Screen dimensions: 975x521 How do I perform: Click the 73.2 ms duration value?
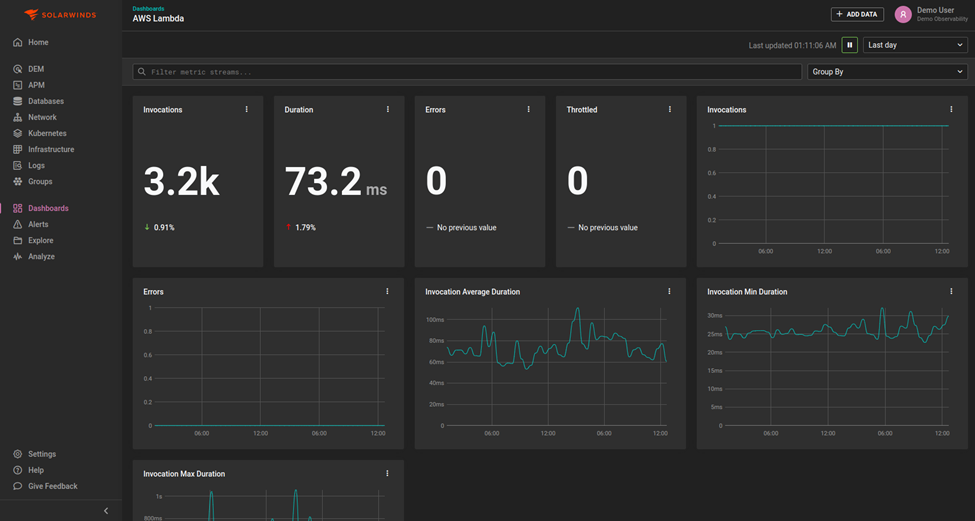tap(336, 182)
